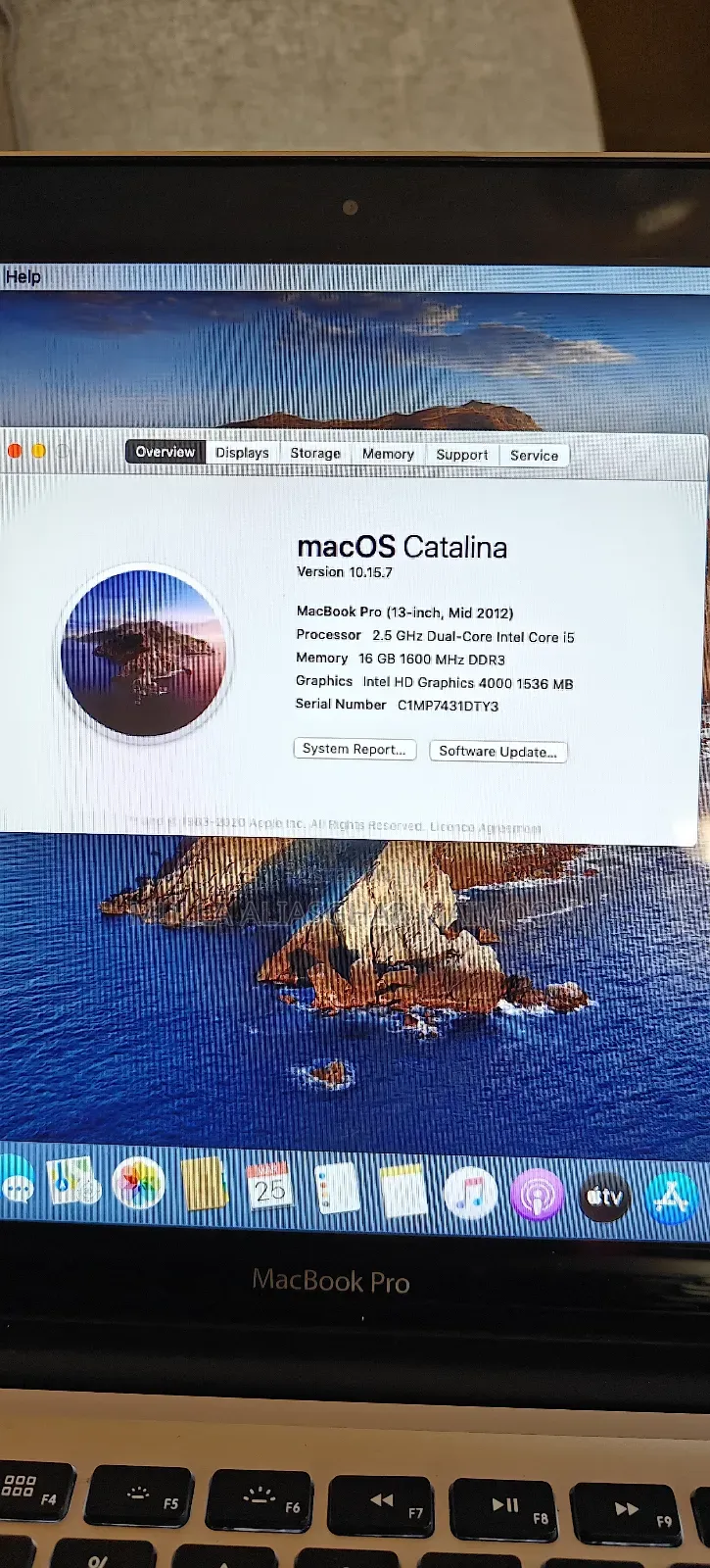Open Photos from the Dock
Viewport: 710px width, 1568px height.
coord(139,1184)
